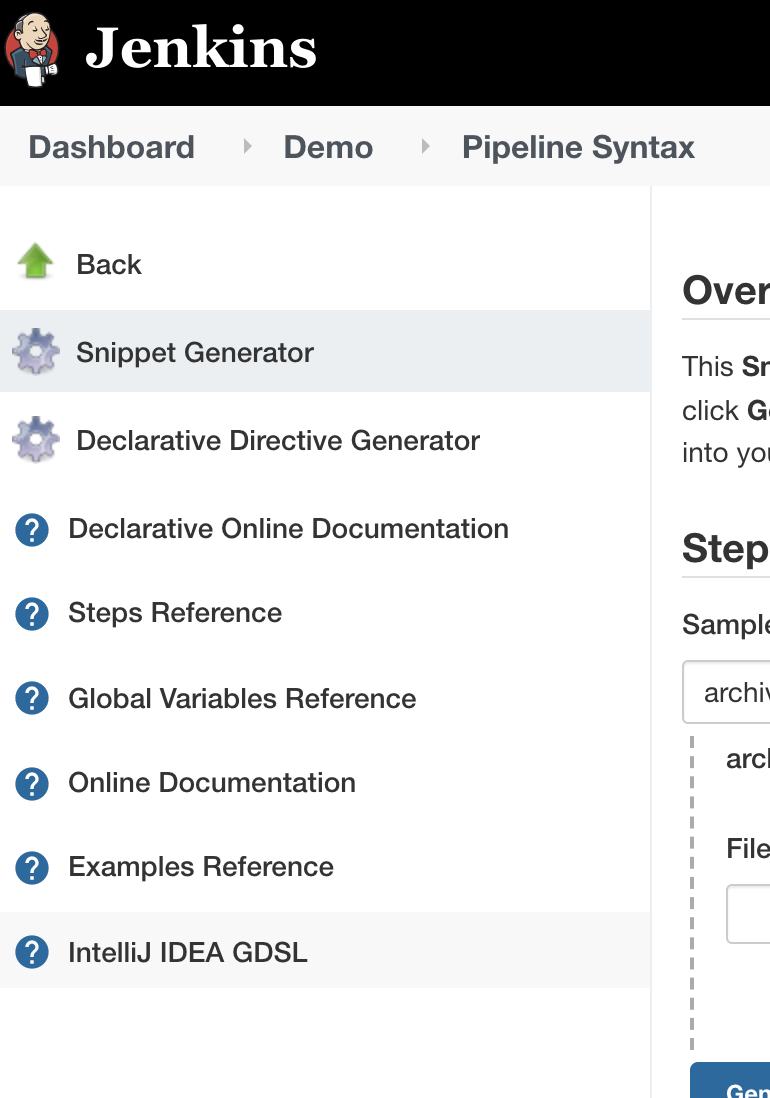Go to Dashboard breadcrumb

111,148
